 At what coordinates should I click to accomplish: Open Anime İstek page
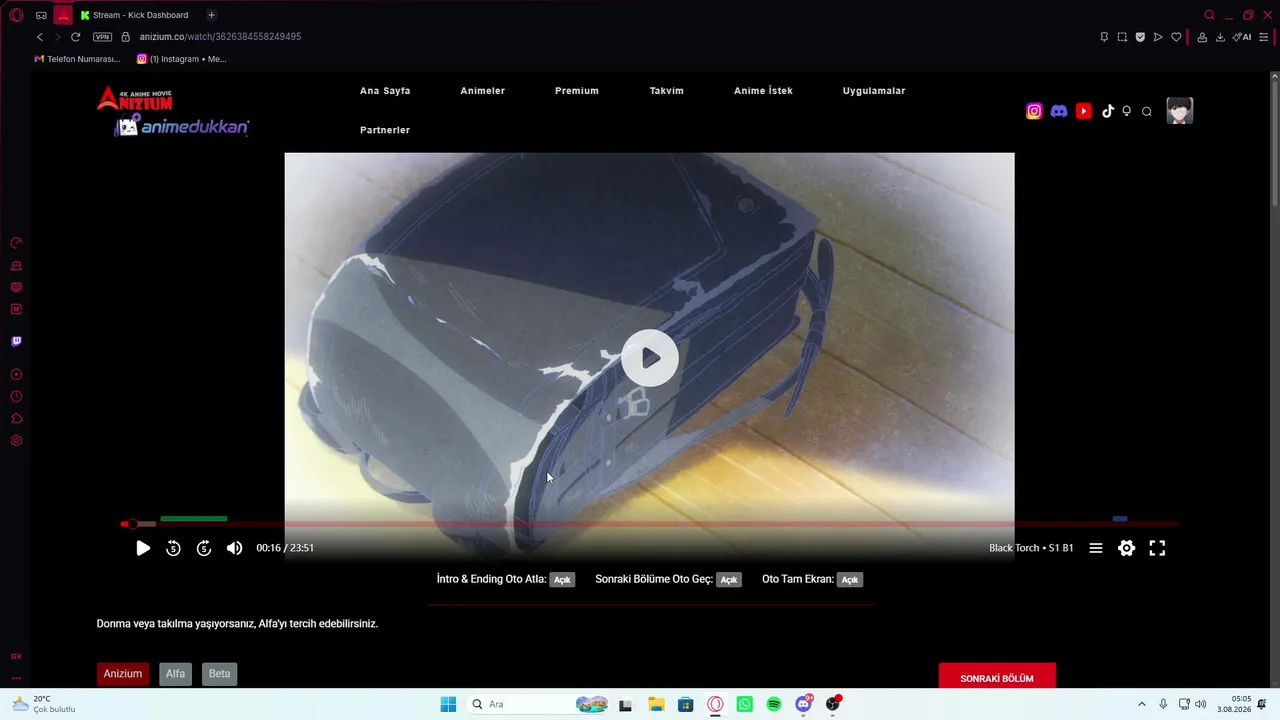[x=763, y=91]
